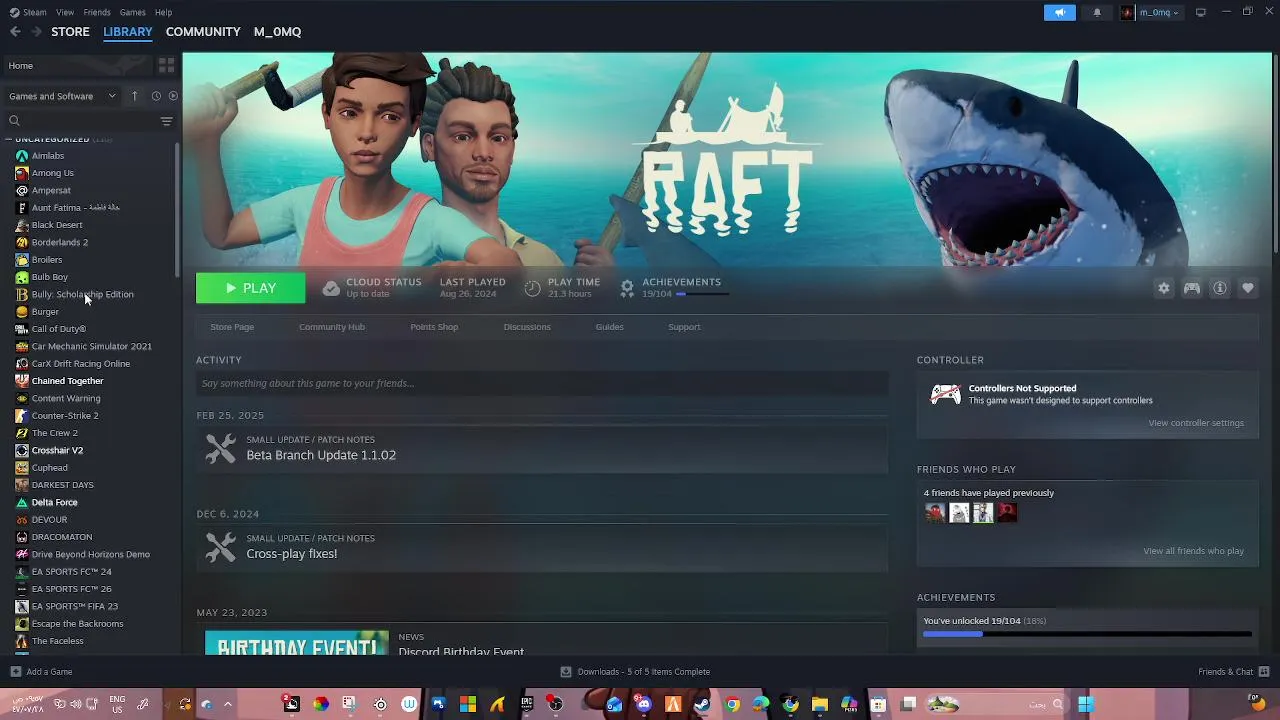Screen dimensions: 1280x720
Task: Open the Community Hub link
Action: pyautogui.click(x=332, y=327)
